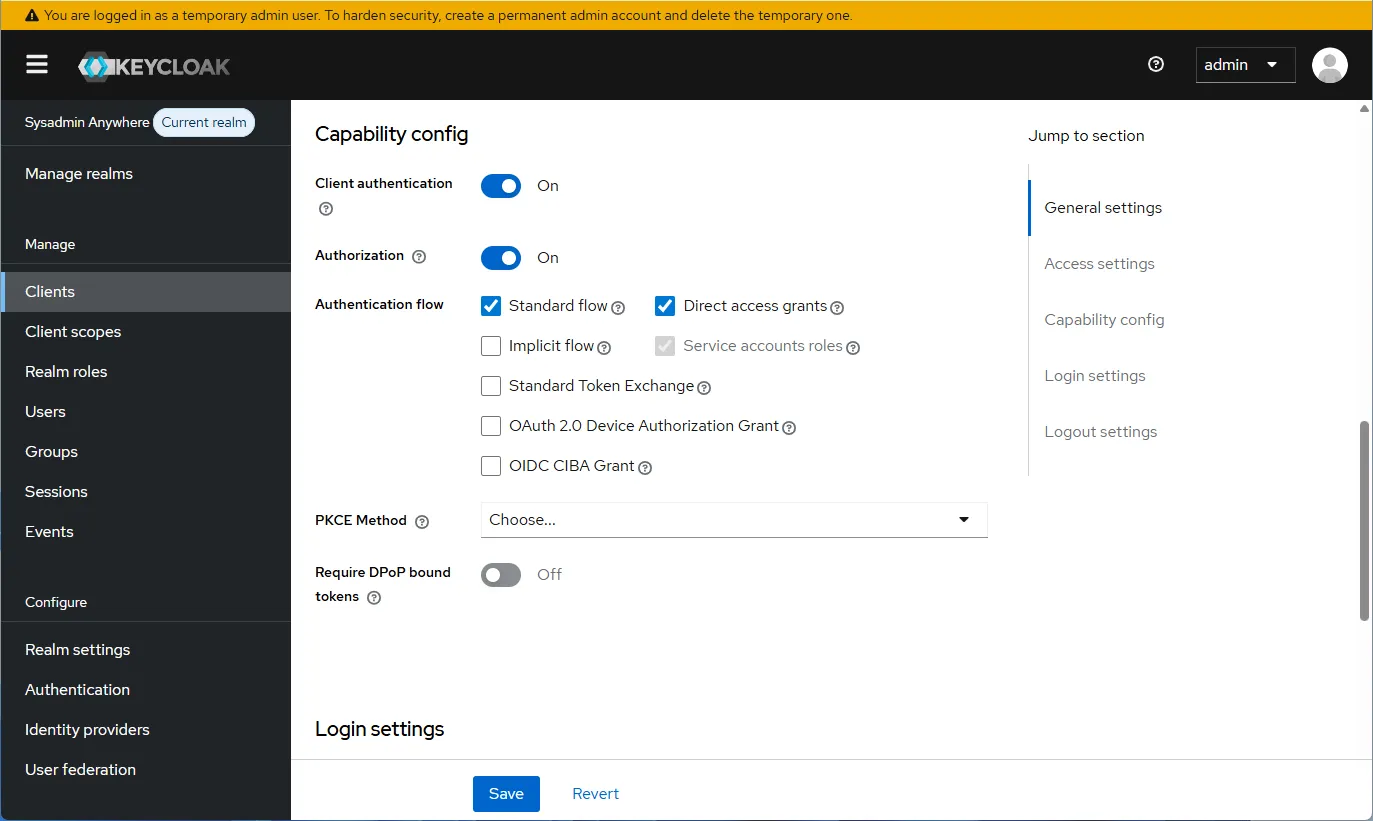This screenshot has height=821, width=1373.
Task: Click the Keycloak logo
Action: click(x=153, y=65)
